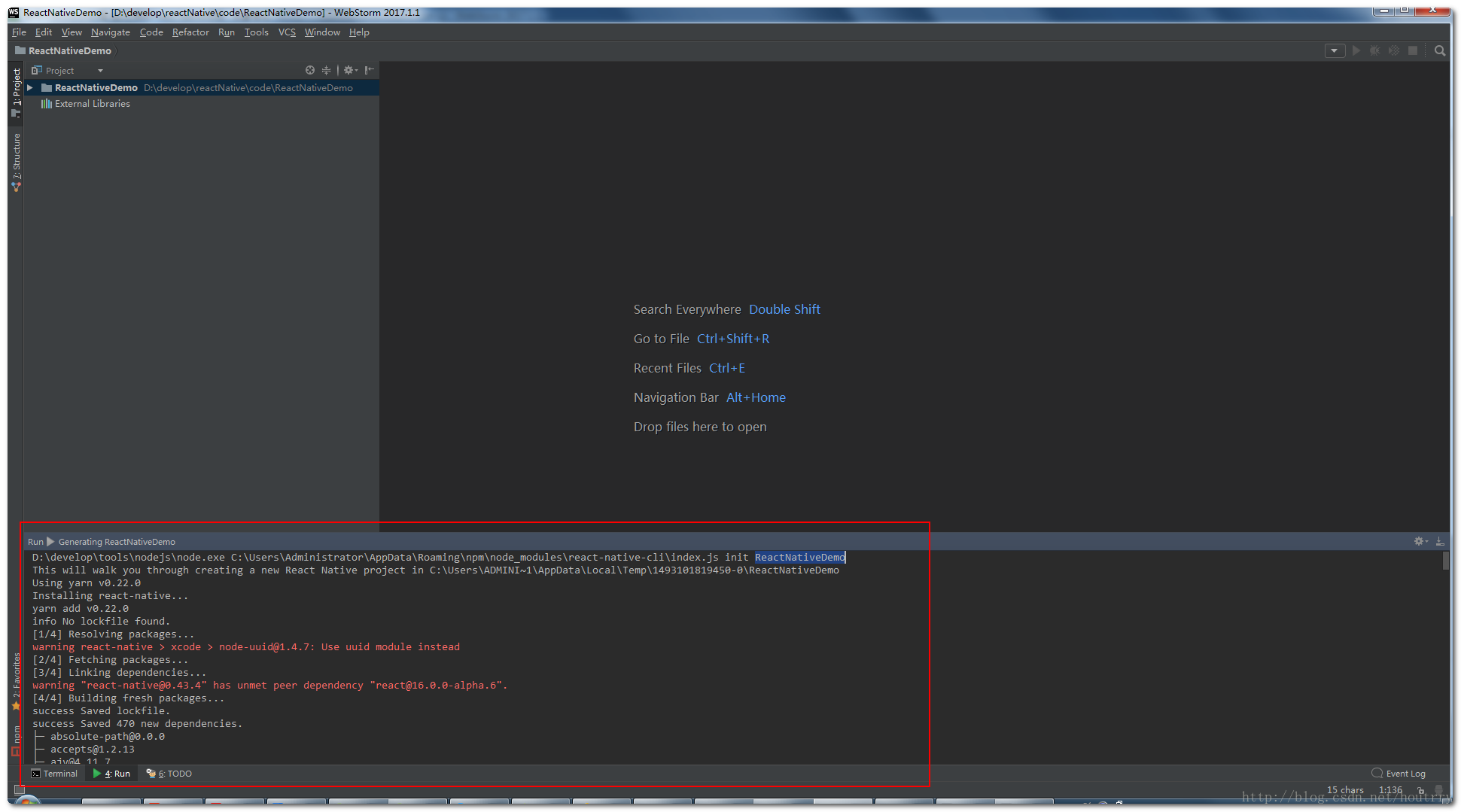Click the cursor position 1:136 indicator
Viewport: 1461px width, 812px height.
pos(1390,790)
